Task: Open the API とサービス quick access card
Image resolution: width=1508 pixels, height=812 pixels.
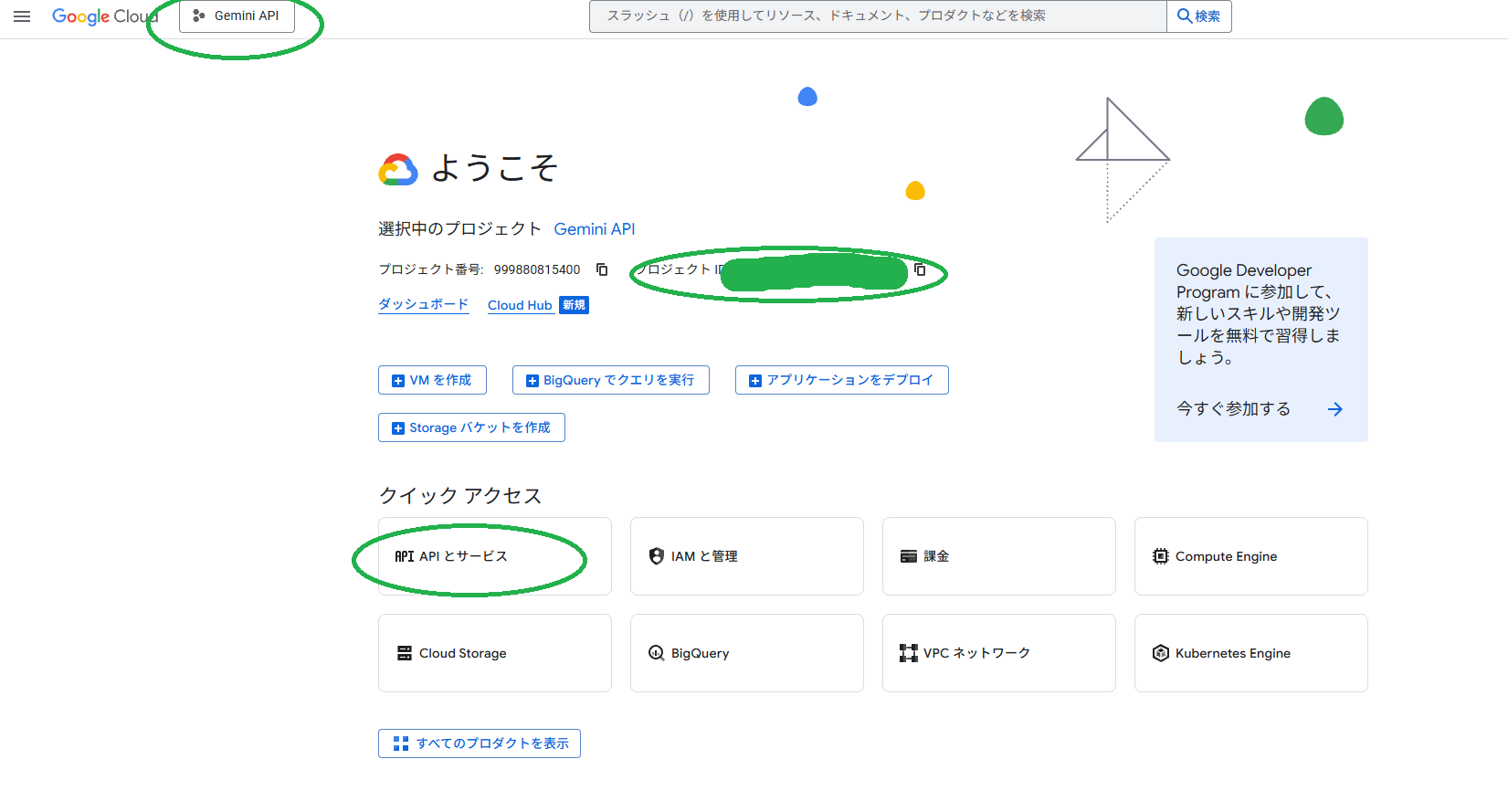Action: click(495, 556)
